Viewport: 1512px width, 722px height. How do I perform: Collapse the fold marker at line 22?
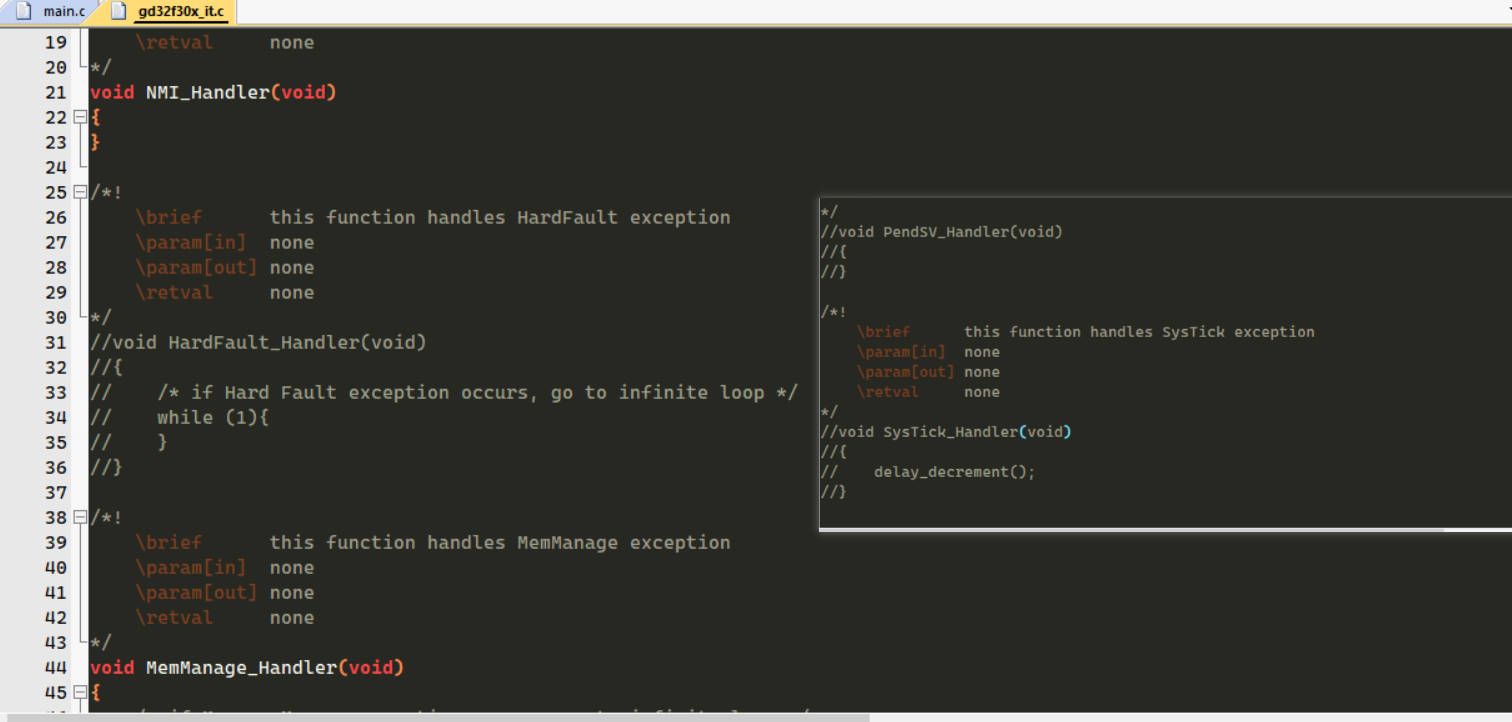point(80,117)
